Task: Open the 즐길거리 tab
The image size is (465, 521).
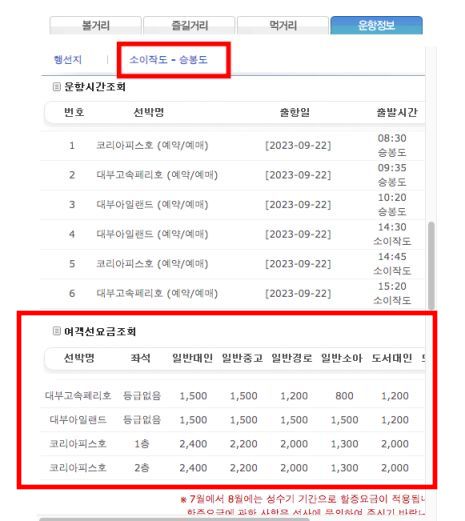Action: (189, 25)
